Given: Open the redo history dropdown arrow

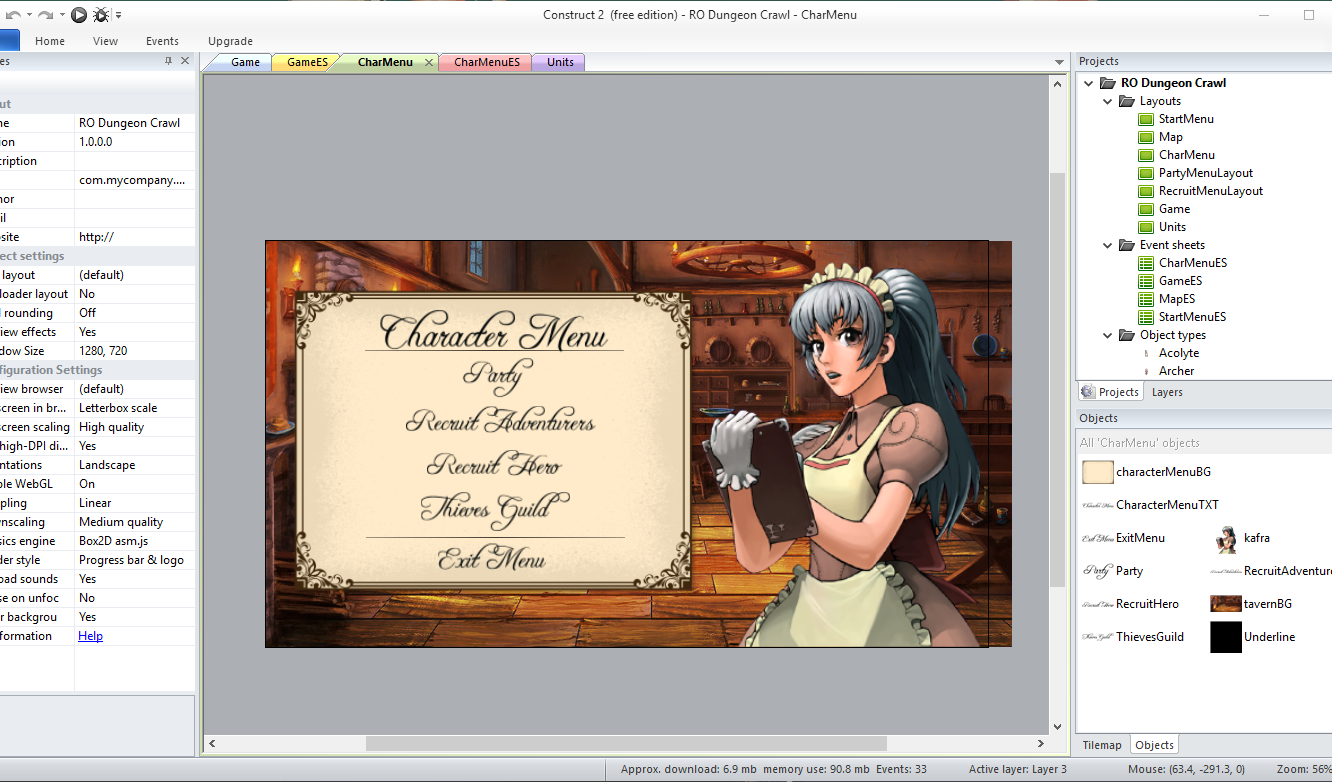Looking at the screenshot, I should tap(61, 15).
